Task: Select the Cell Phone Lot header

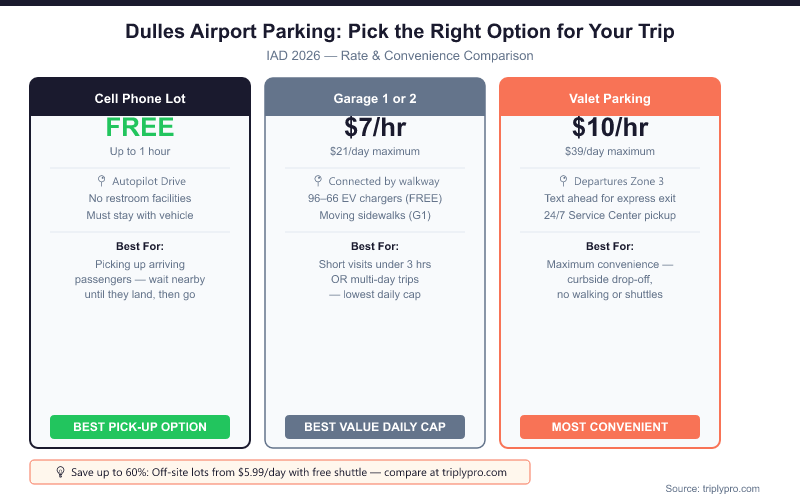Action: click(140, 98)
